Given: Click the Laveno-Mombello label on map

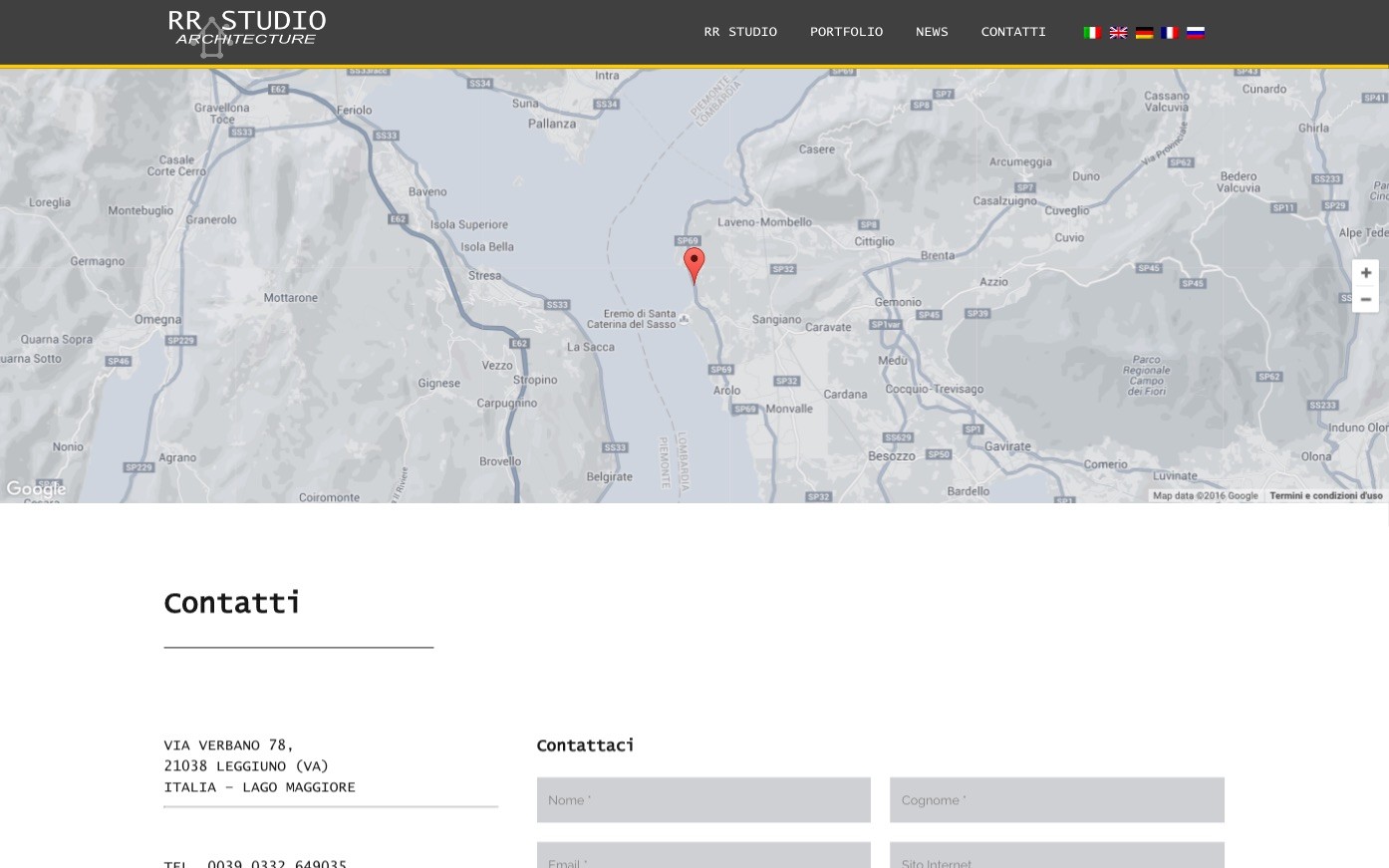Looking at the screenshot, I should tap(765, 222).
